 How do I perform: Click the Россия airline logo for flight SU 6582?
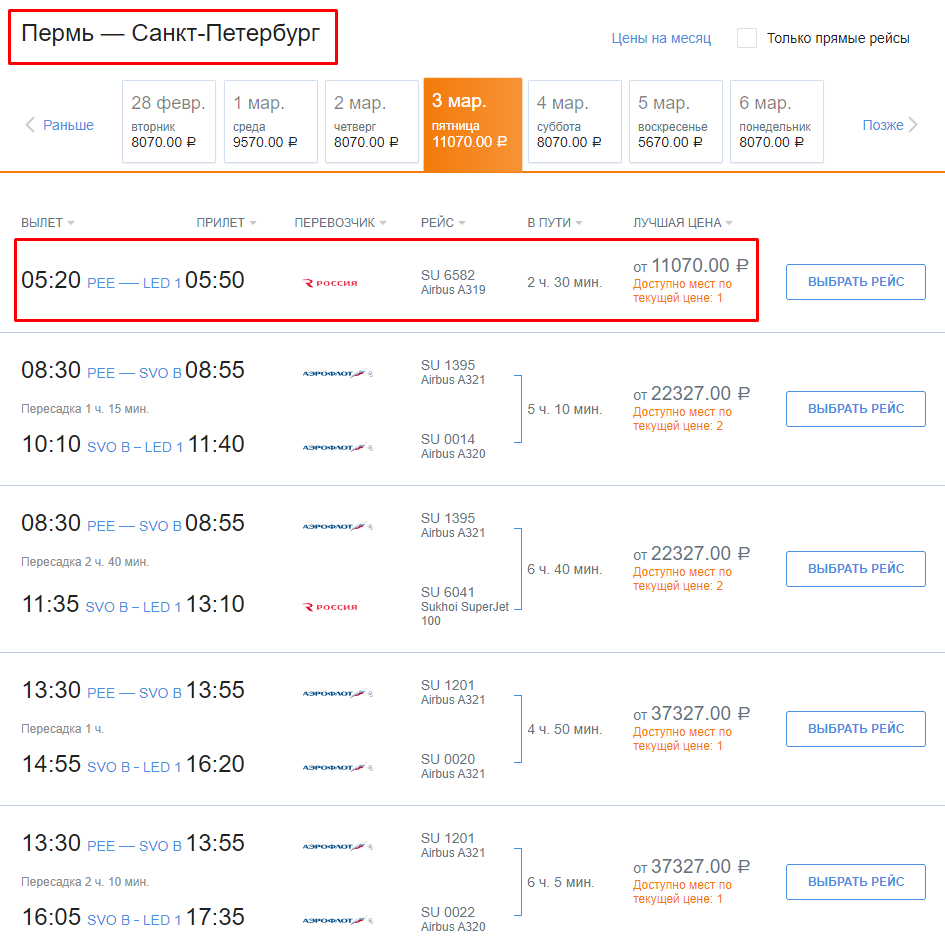(330, 283)
